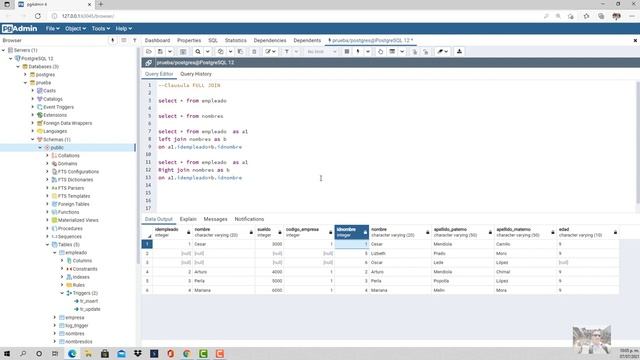
Task: Open the Explain results tab
Action: 188,219
